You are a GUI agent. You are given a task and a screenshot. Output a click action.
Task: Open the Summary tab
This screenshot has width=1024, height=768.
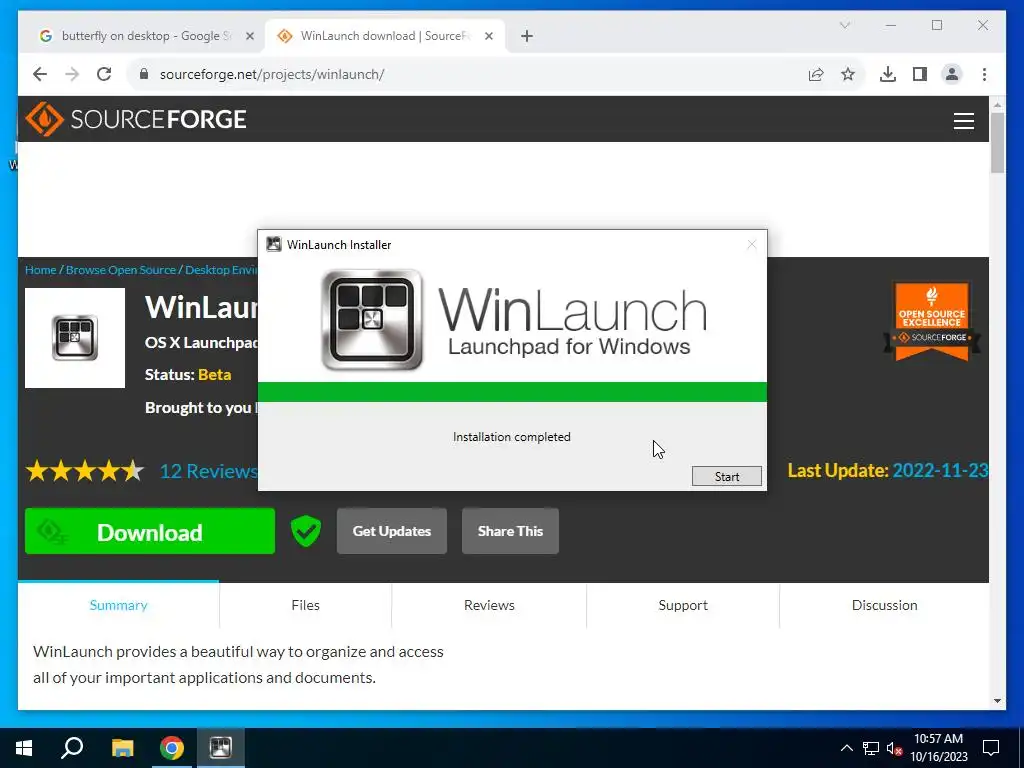point(118,605)
